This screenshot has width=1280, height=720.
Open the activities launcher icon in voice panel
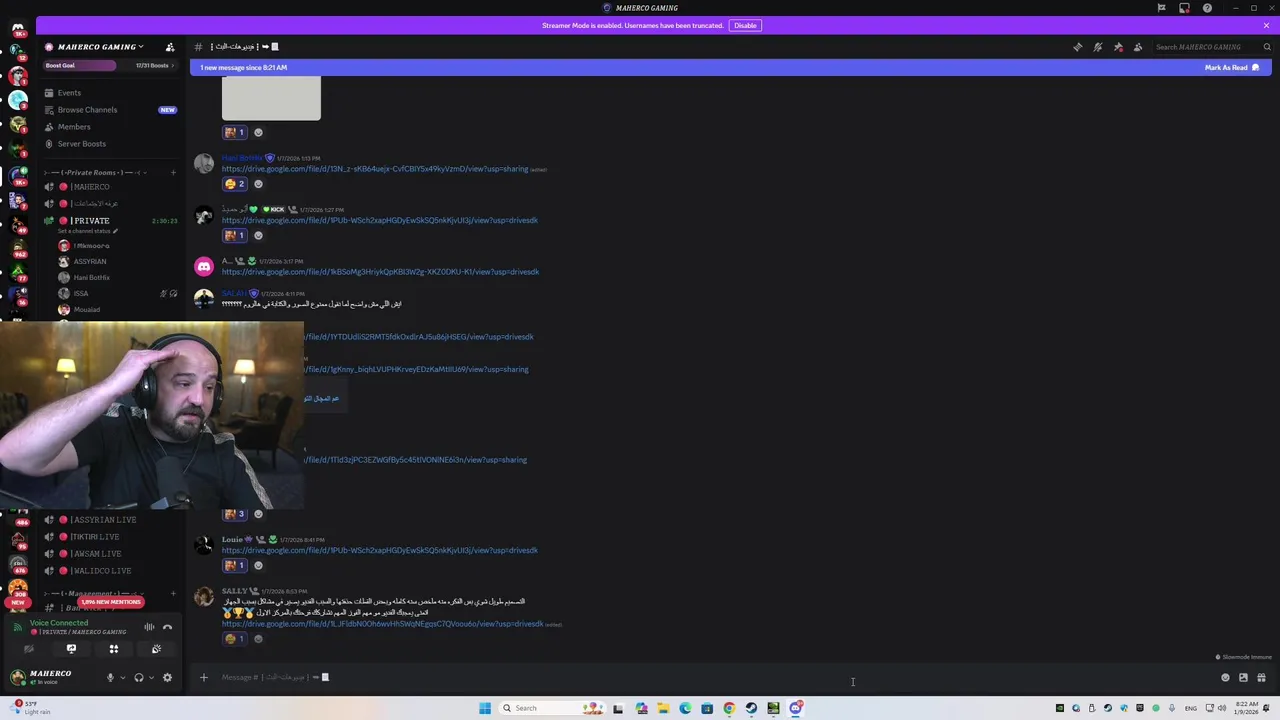pos(113,649)
